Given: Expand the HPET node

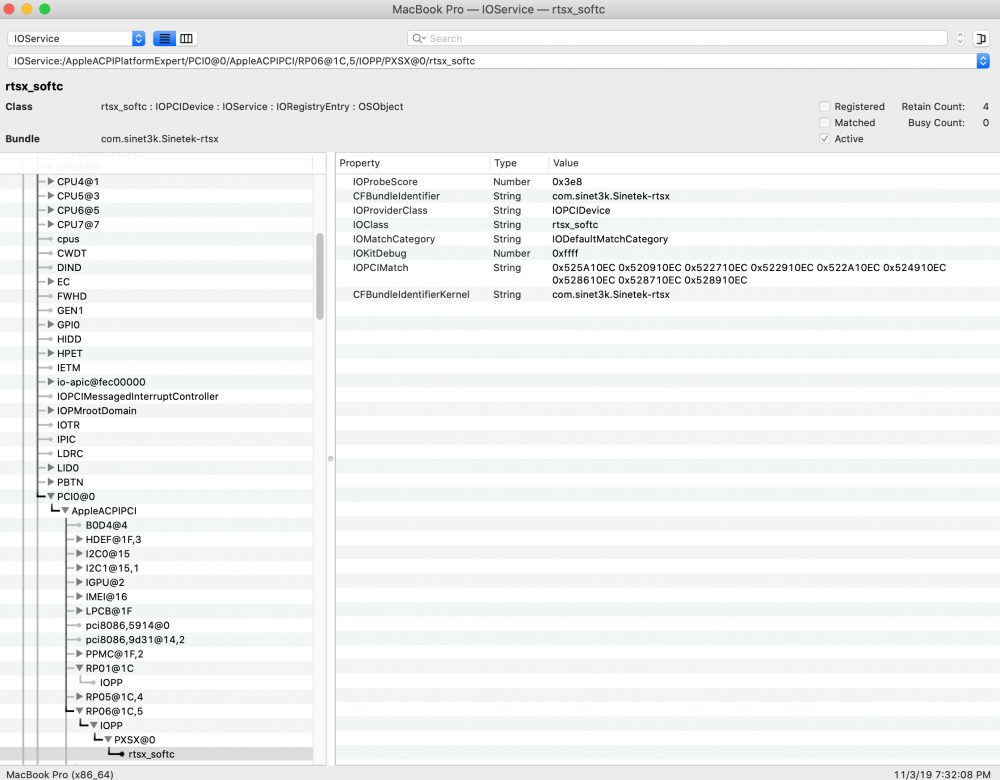Looking at the screenshot, I should point(50,353).
